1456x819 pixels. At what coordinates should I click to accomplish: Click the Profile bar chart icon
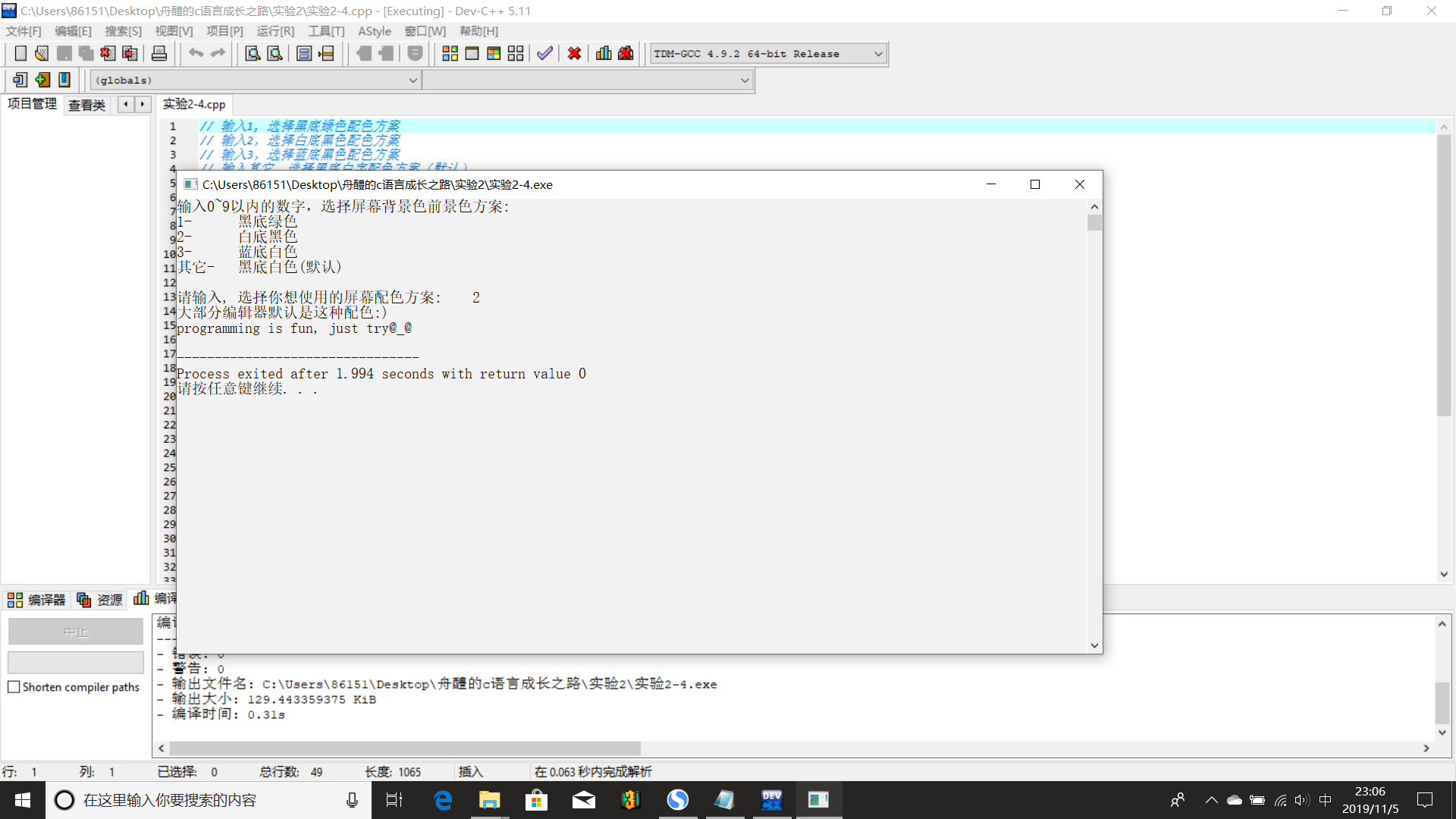[x=604, y=53]
